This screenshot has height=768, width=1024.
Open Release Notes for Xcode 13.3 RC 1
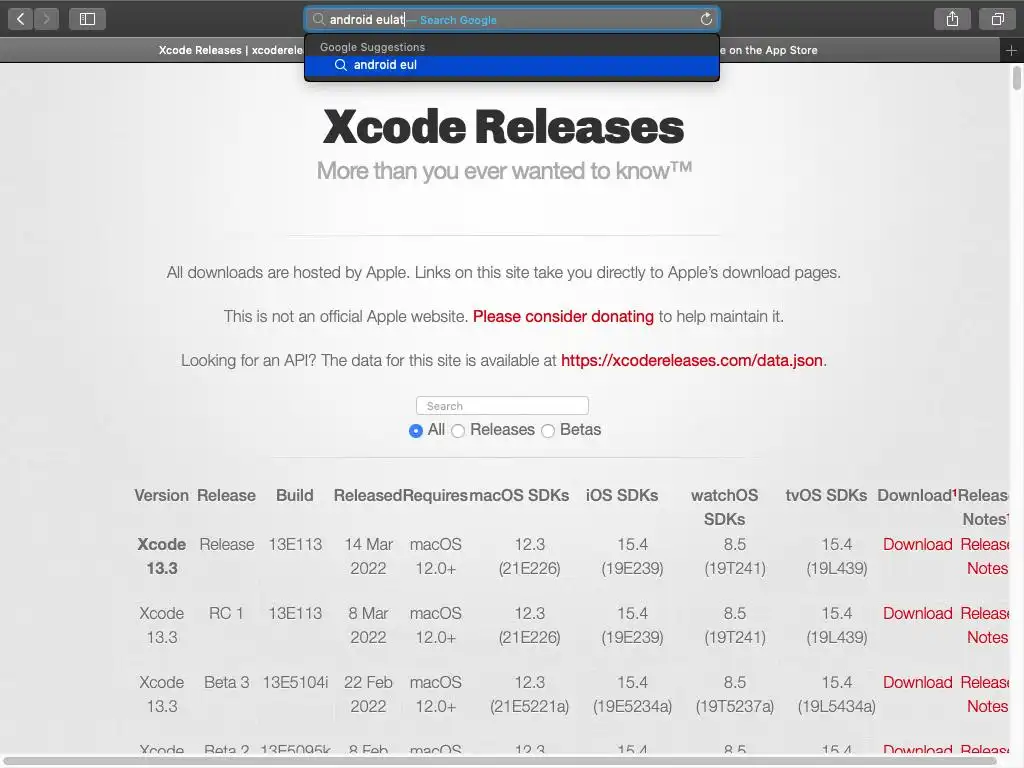point(985,626)
